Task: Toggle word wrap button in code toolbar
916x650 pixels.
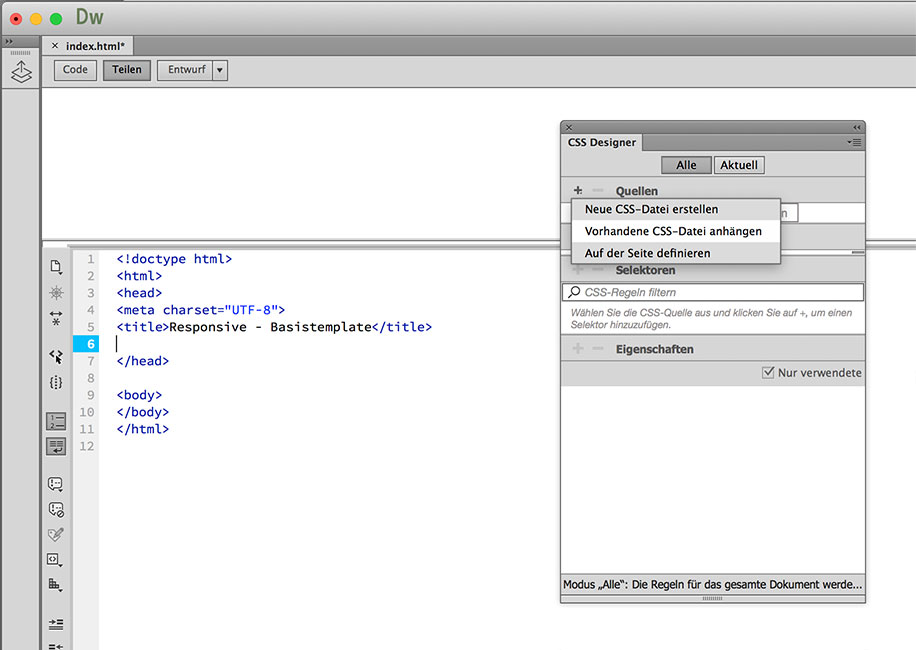Action: pos(56,446)
